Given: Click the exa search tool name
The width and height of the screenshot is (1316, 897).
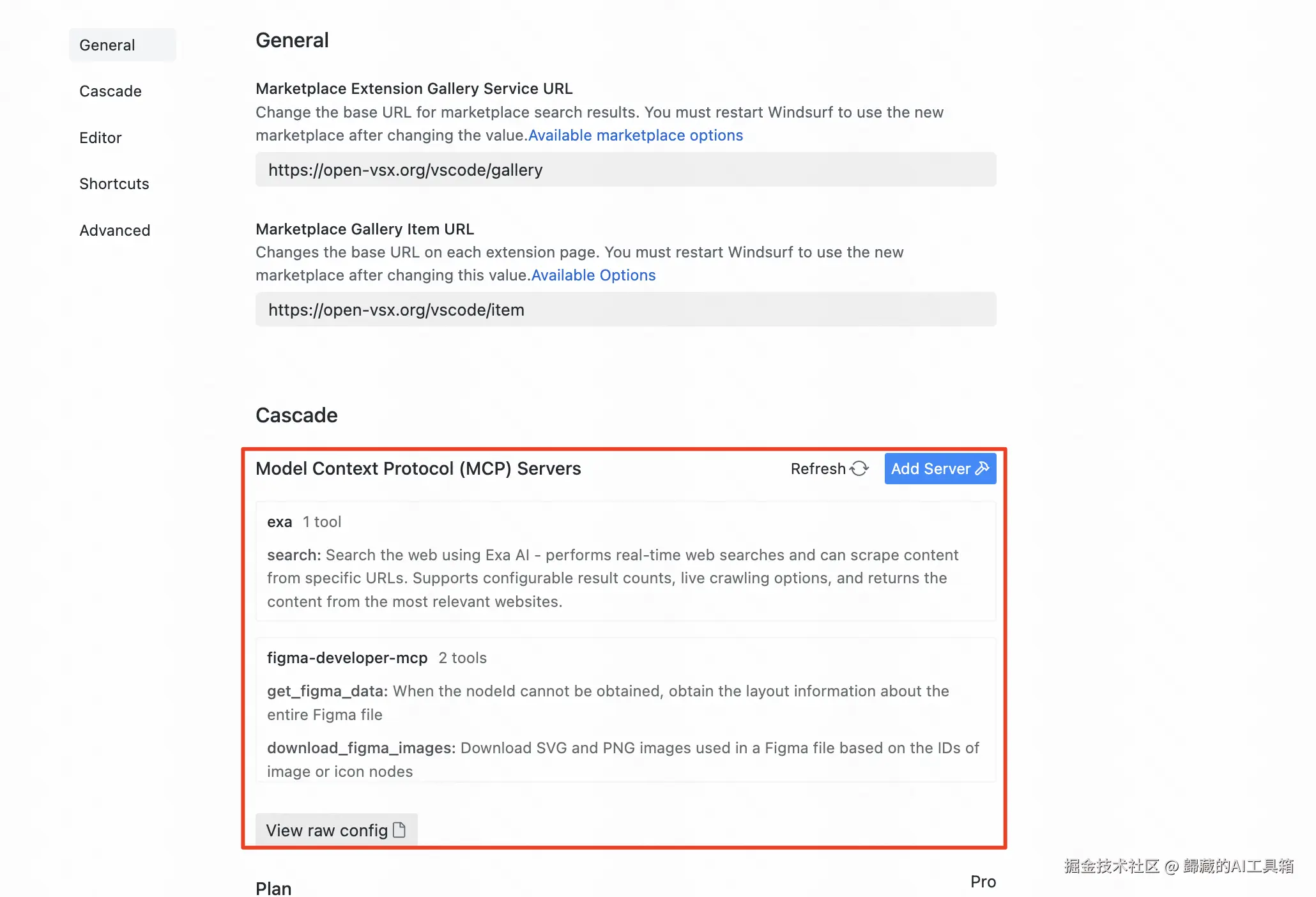Looking at the screenshot, I should (294, 555).
